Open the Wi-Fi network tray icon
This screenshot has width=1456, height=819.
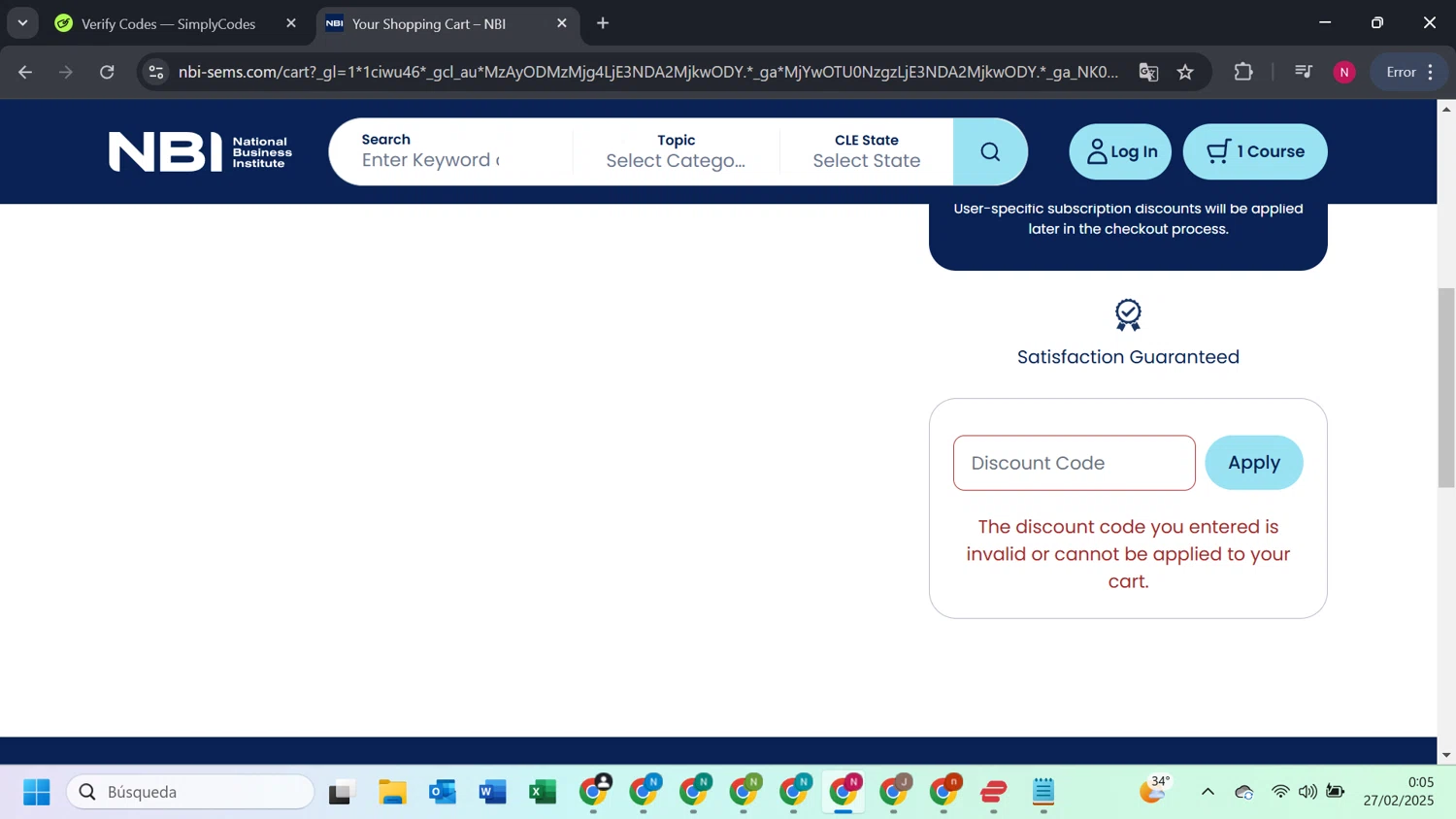click(x=1280, y=792)
